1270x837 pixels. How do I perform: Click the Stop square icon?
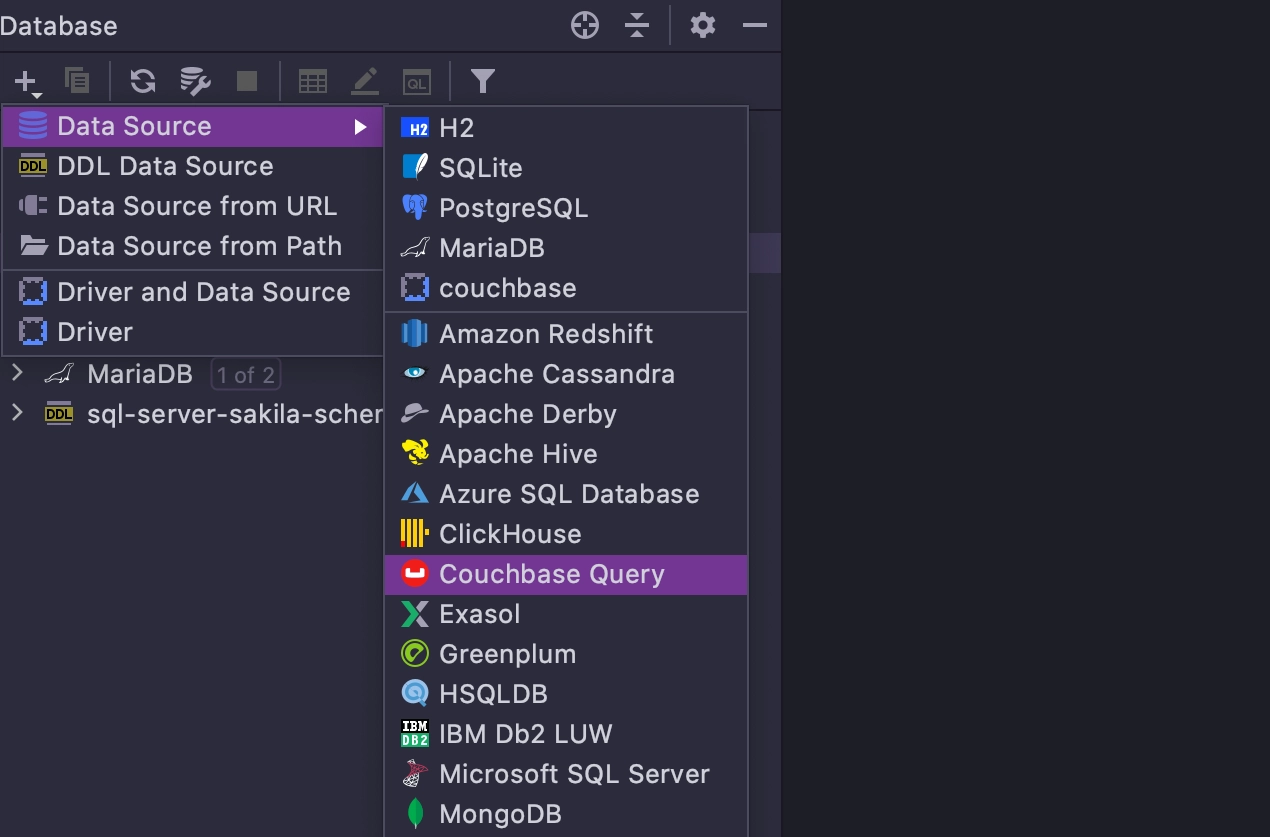(247, 81)
